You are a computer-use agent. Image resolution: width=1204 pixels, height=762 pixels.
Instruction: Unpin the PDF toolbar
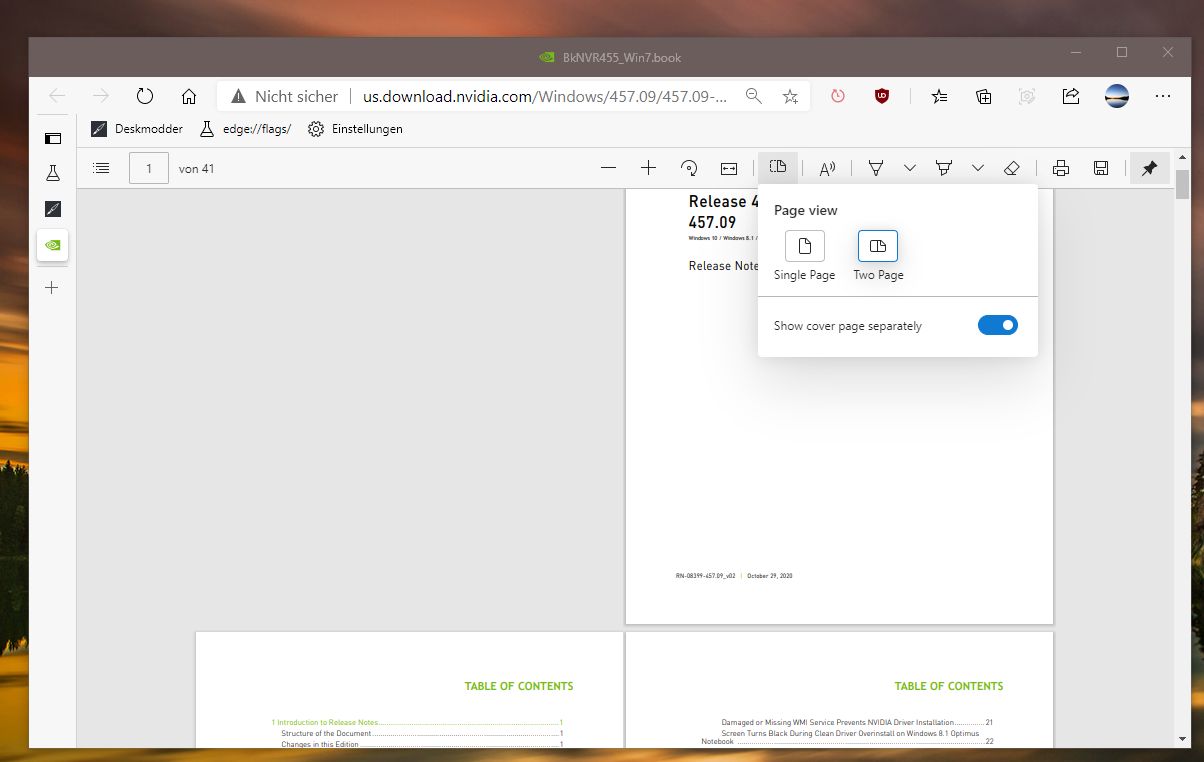pos(1149,168)
